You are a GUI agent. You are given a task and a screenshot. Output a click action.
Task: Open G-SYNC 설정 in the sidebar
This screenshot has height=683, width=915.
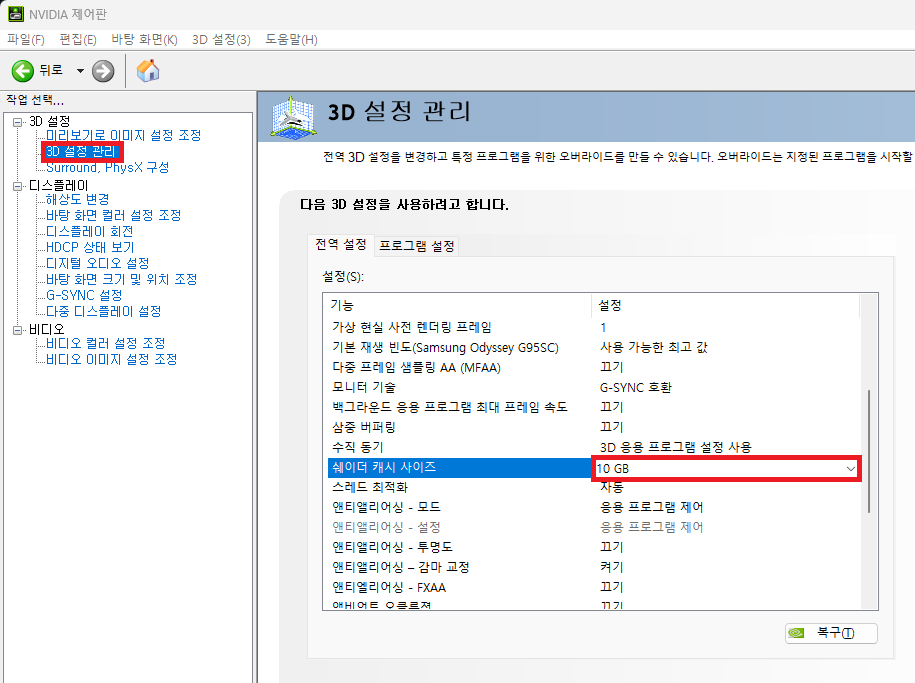pos(84,295)
